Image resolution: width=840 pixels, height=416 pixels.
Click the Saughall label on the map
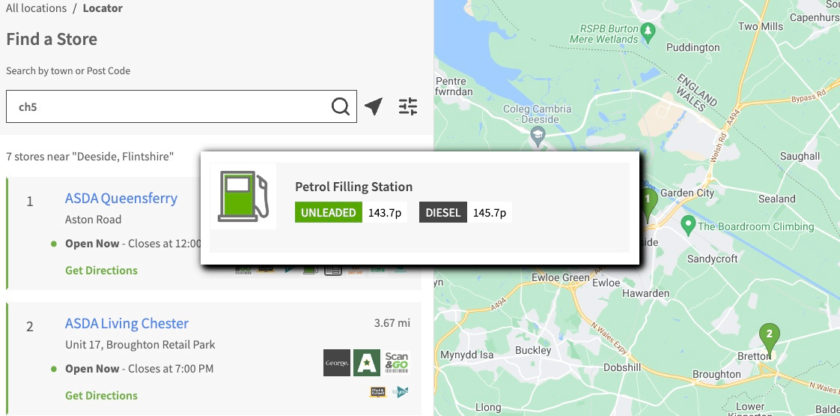click(x=800, y=156)
